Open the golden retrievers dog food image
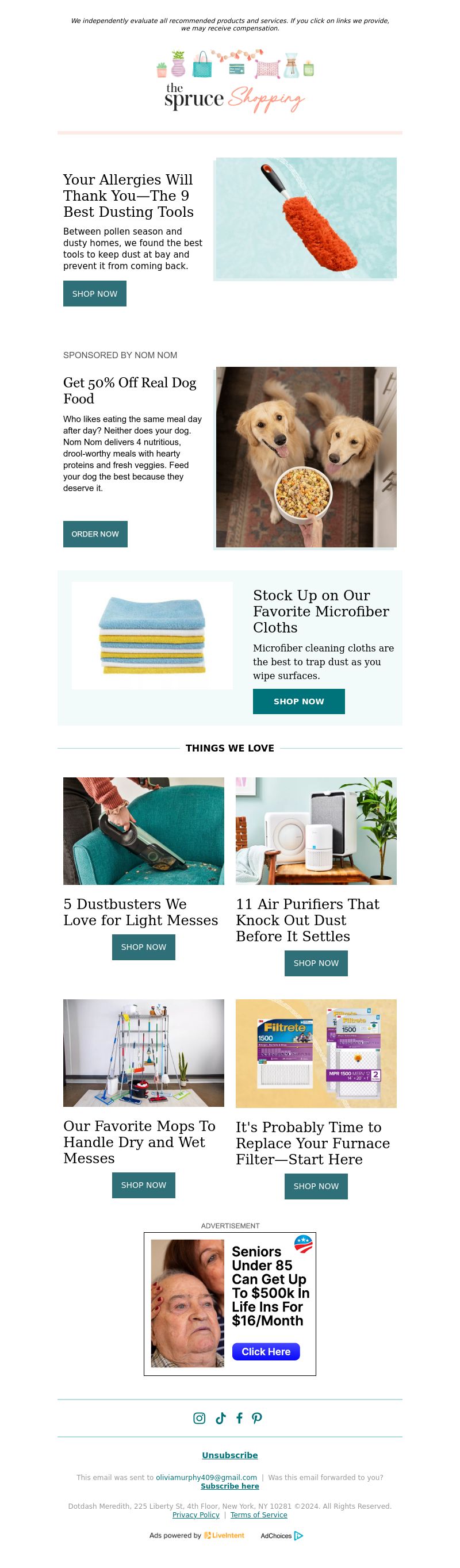The height and width of the screenshot is (1568, 460). (x=306, y=457)
